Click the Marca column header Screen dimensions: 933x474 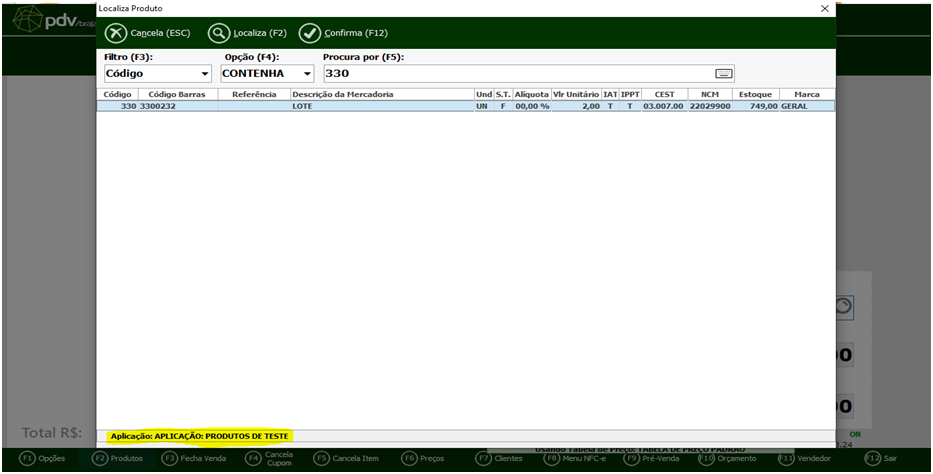pos(806,94)
